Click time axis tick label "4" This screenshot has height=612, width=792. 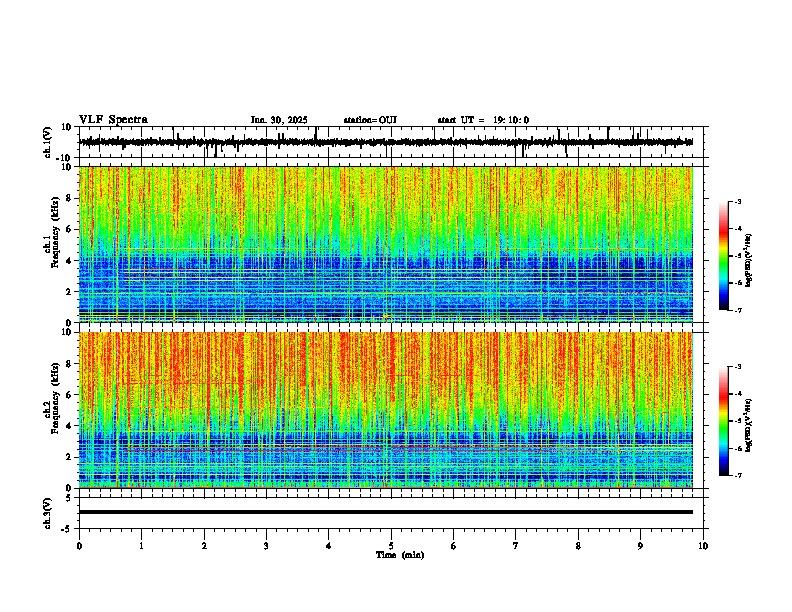(329, 546)
